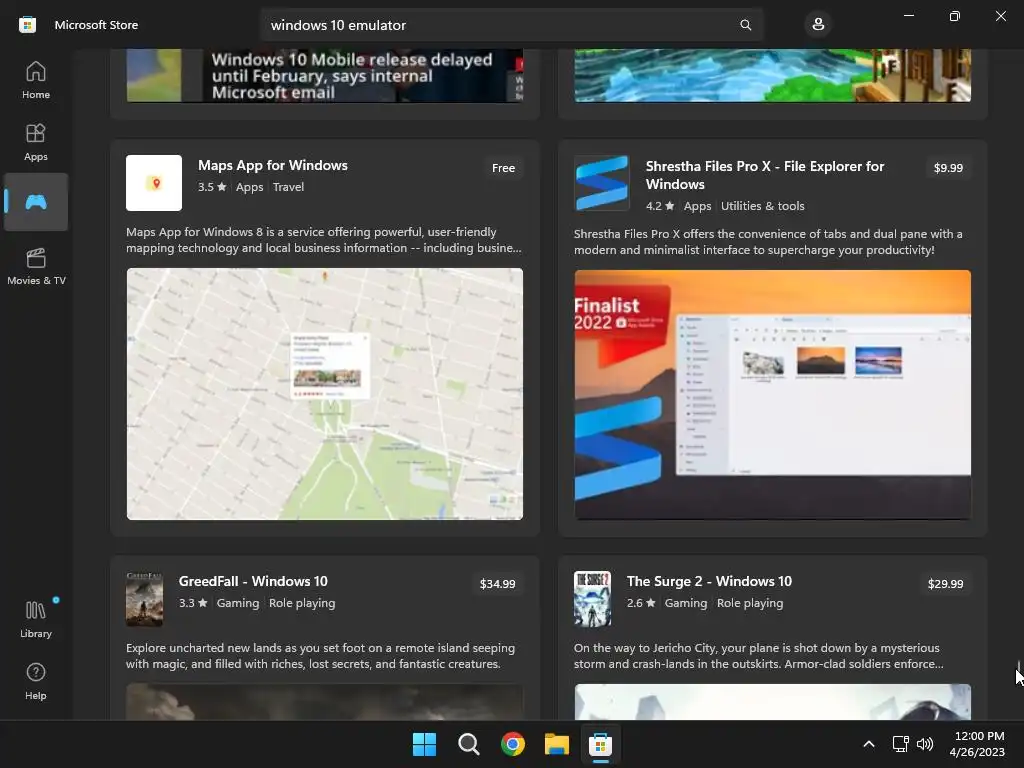1024x768 pixels.
Task: Click the Travel category under Maps App
Action: 289,187
